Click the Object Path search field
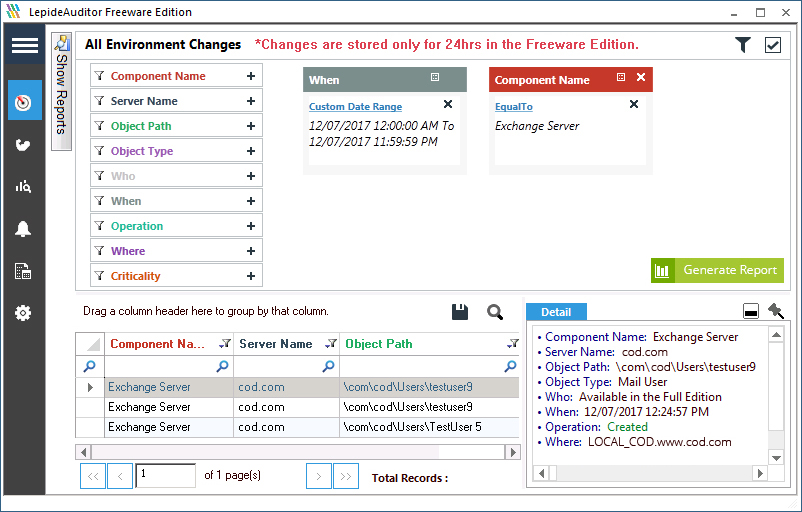The height and width of the screenshot is (512, 802). (429, 366)
